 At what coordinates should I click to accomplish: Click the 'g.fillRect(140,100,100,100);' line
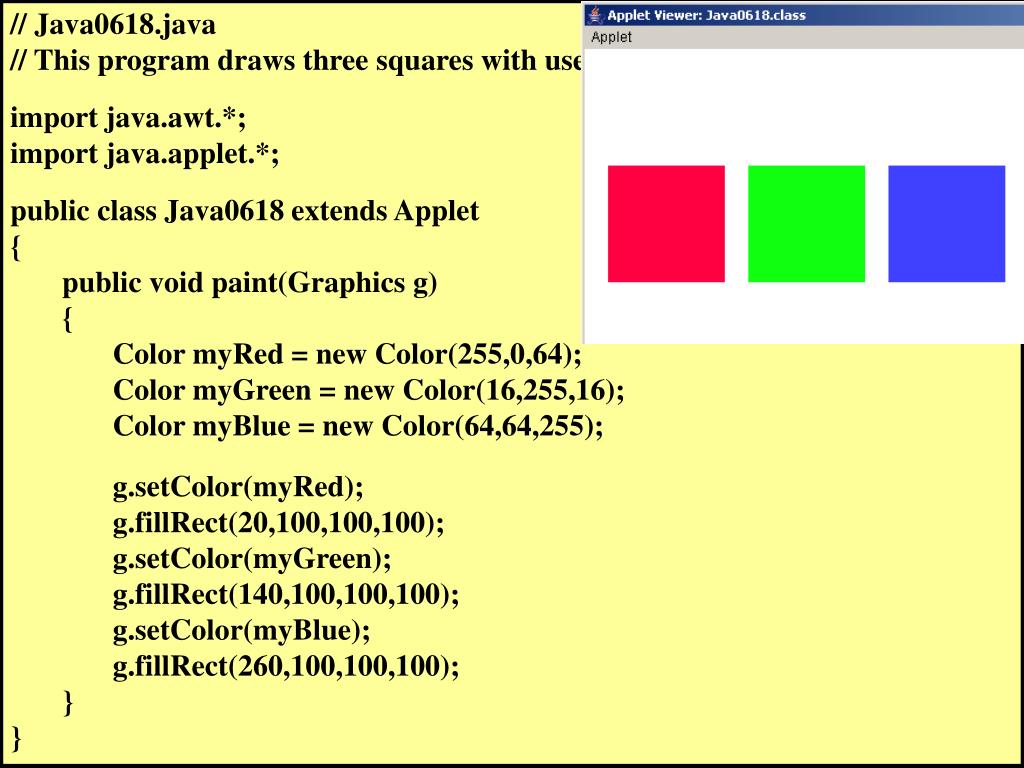pos(286,596)
